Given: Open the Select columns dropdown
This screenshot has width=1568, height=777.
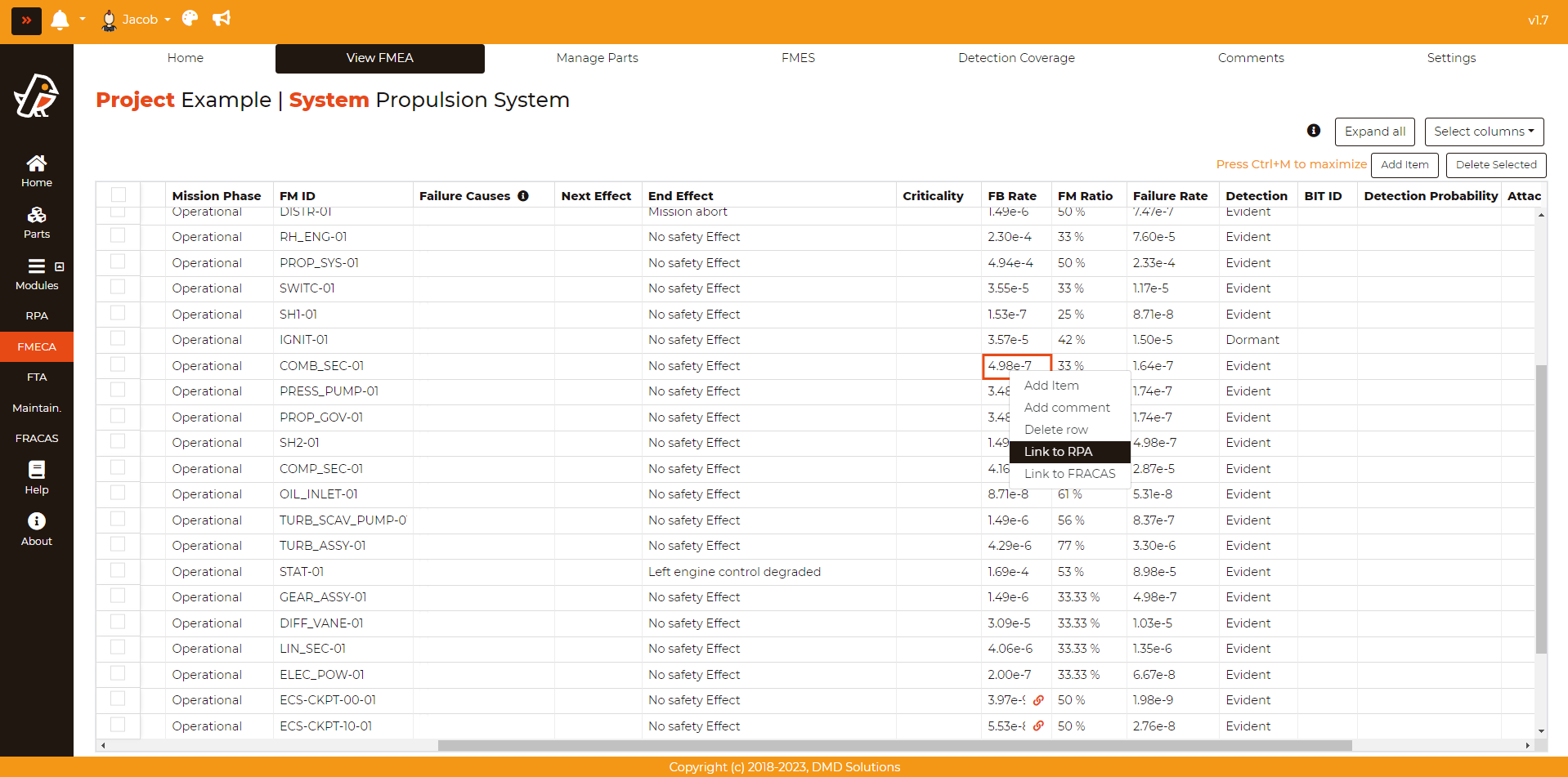Looking at the screenshot, I should [x=1483, y=132].
